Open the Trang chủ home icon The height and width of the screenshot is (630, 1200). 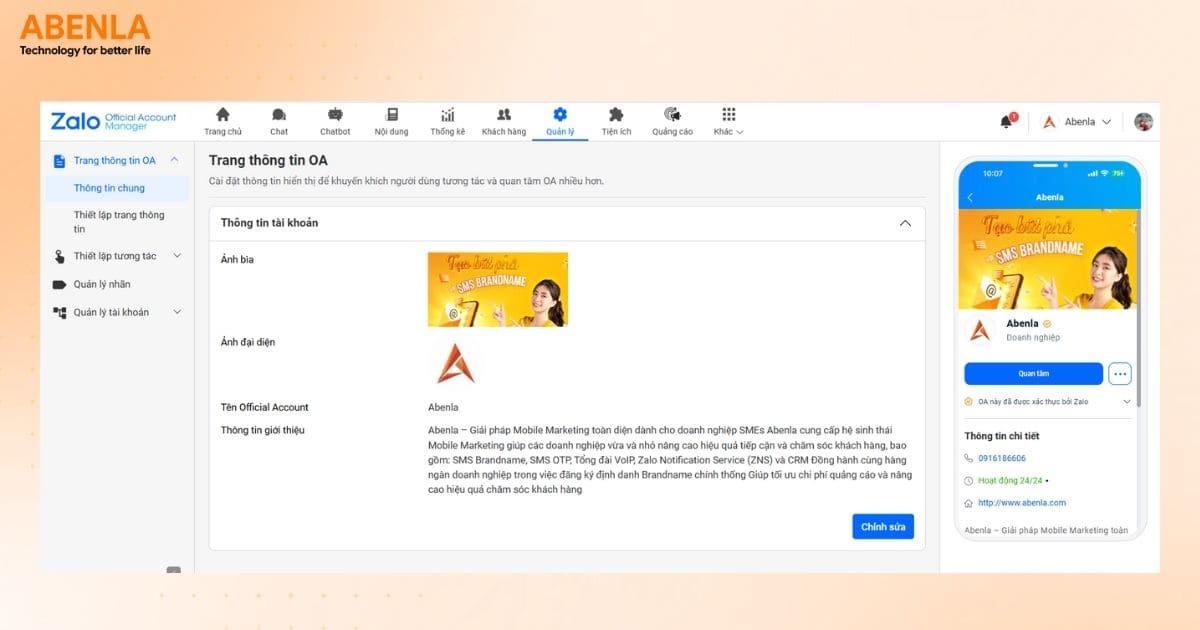[x=223, y=114]
